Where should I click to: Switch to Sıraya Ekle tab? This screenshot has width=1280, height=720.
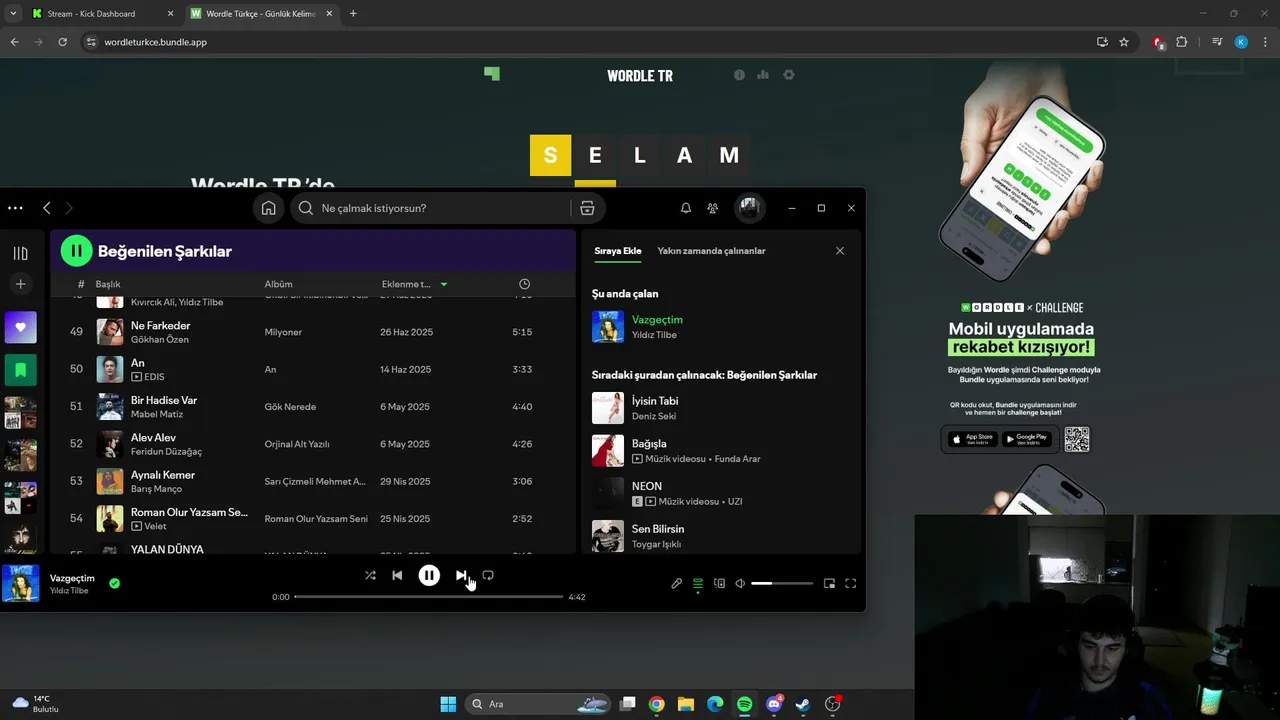[618, 251]
